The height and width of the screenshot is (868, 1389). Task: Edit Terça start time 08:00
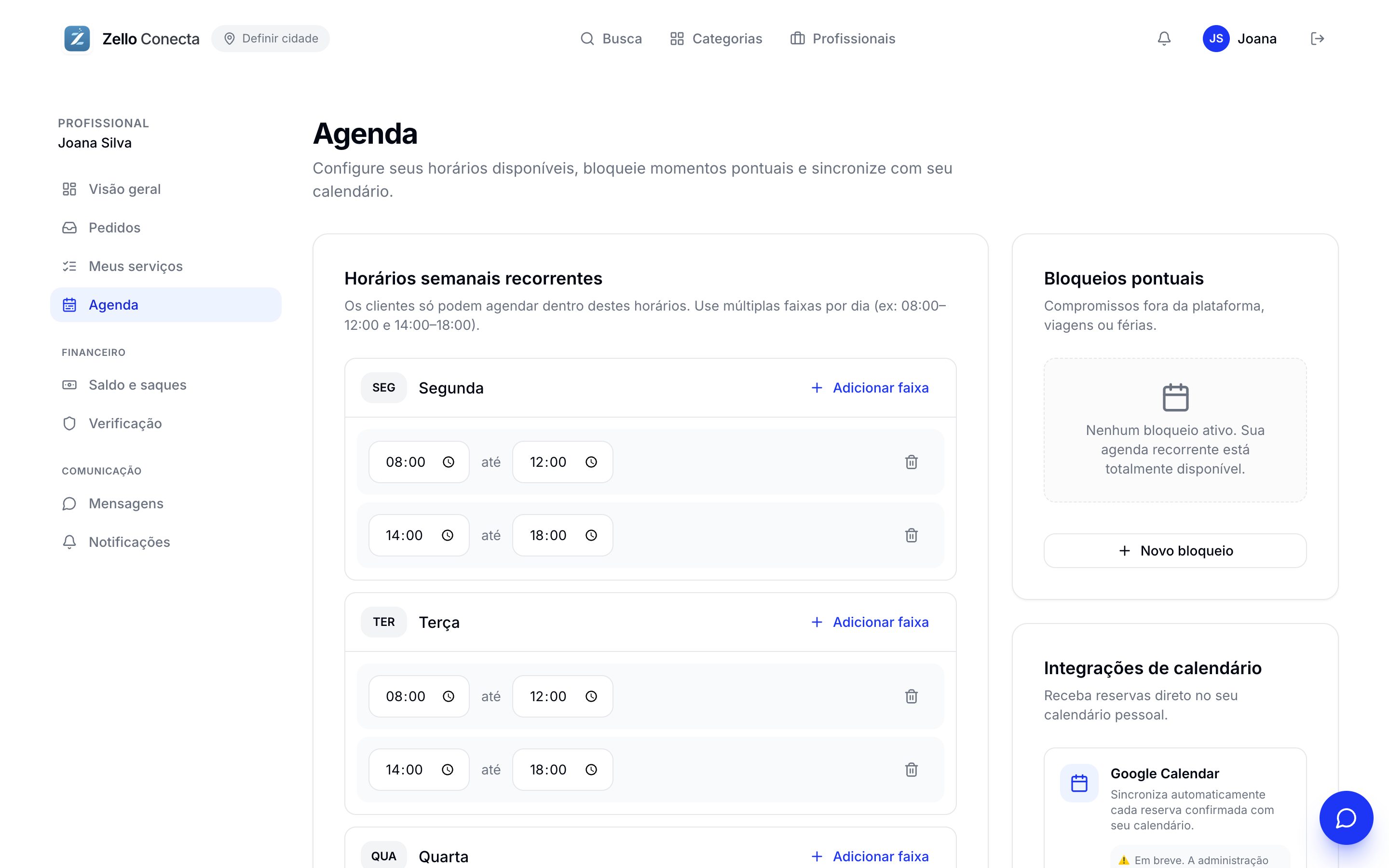pyautogui.click(x=419, y=696)
